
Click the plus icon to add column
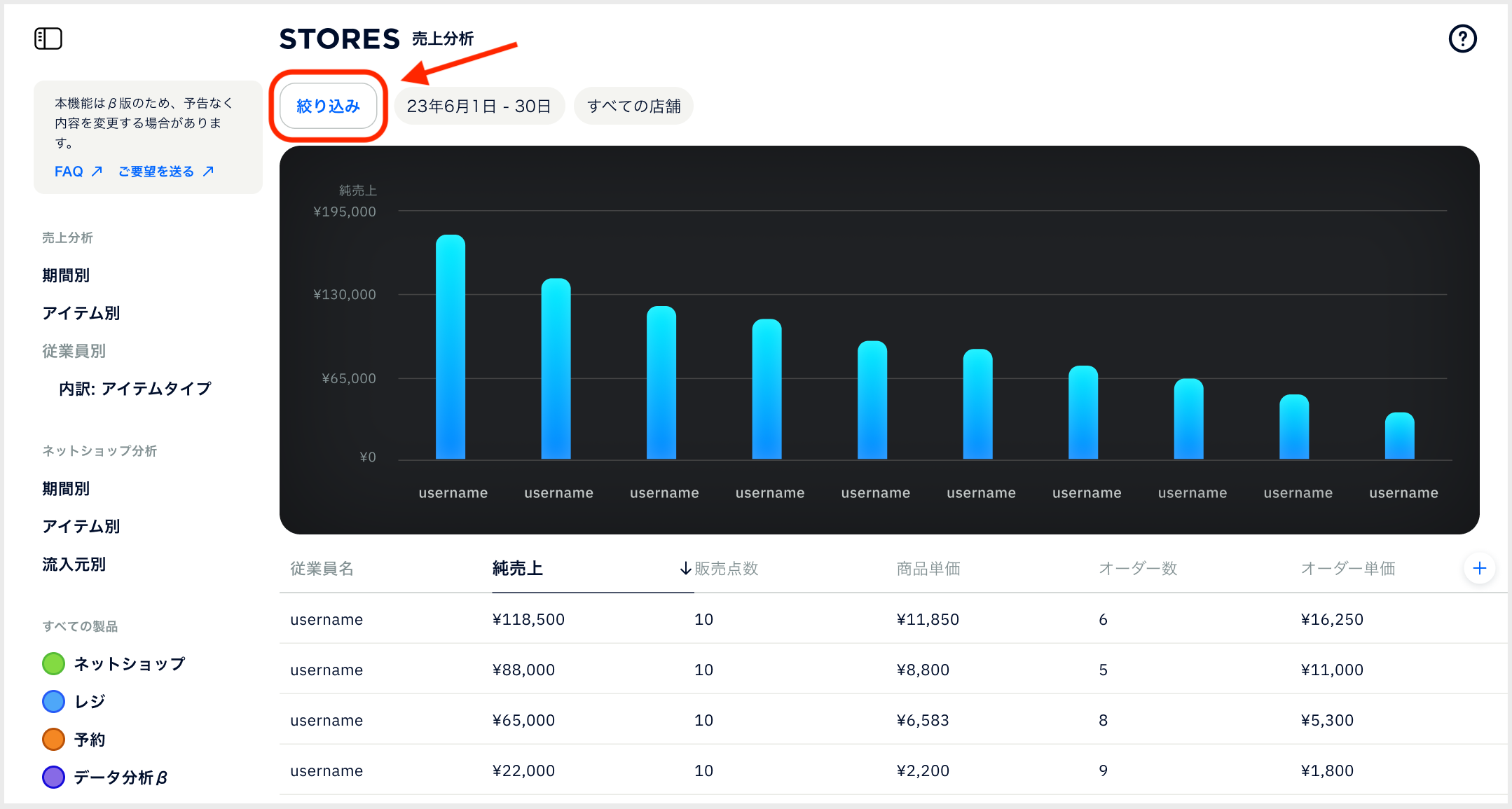coord(1479,568)
